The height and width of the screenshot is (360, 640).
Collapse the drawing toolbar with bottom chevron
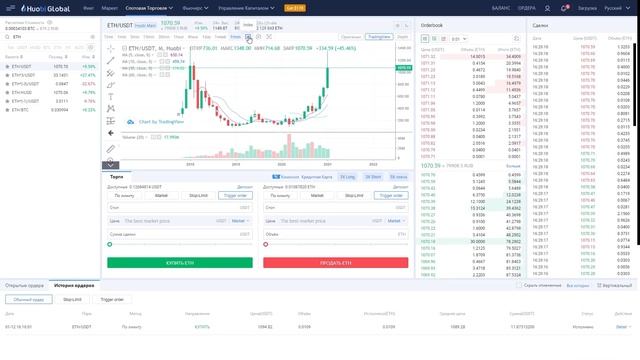111,165
